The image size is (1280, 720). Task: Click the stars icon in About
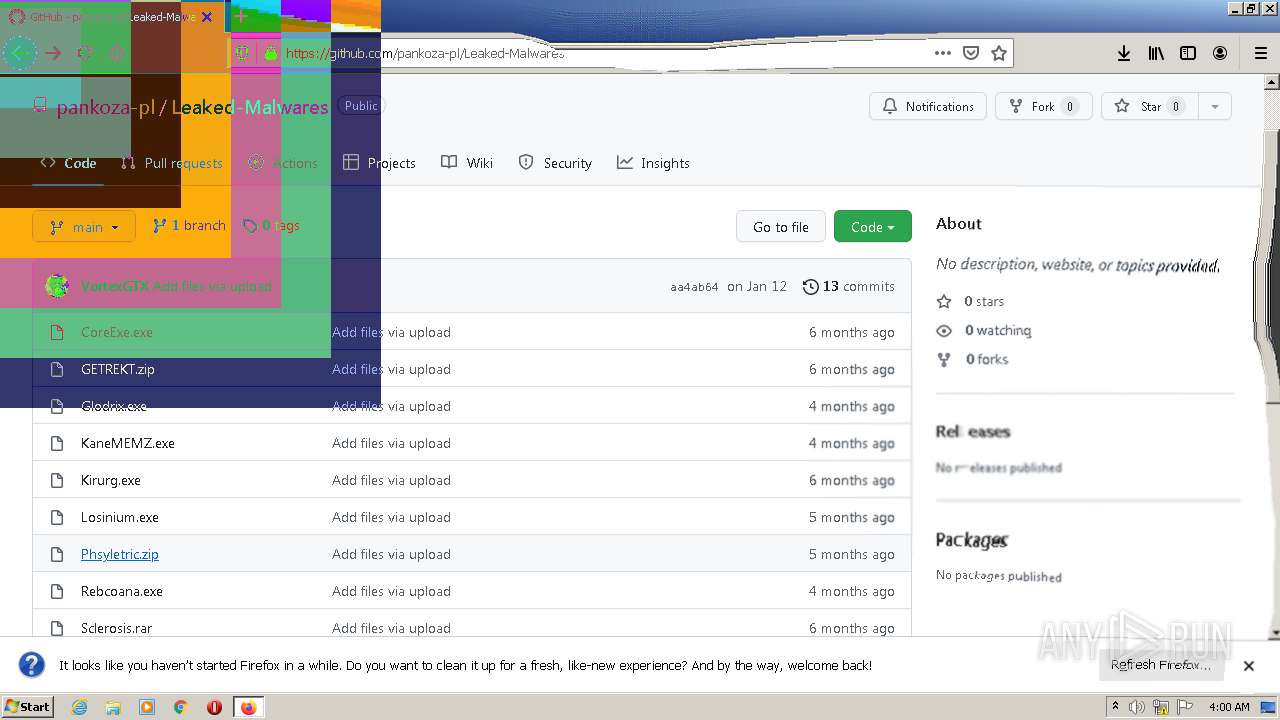pyautogui.click(x=944, y=301)
